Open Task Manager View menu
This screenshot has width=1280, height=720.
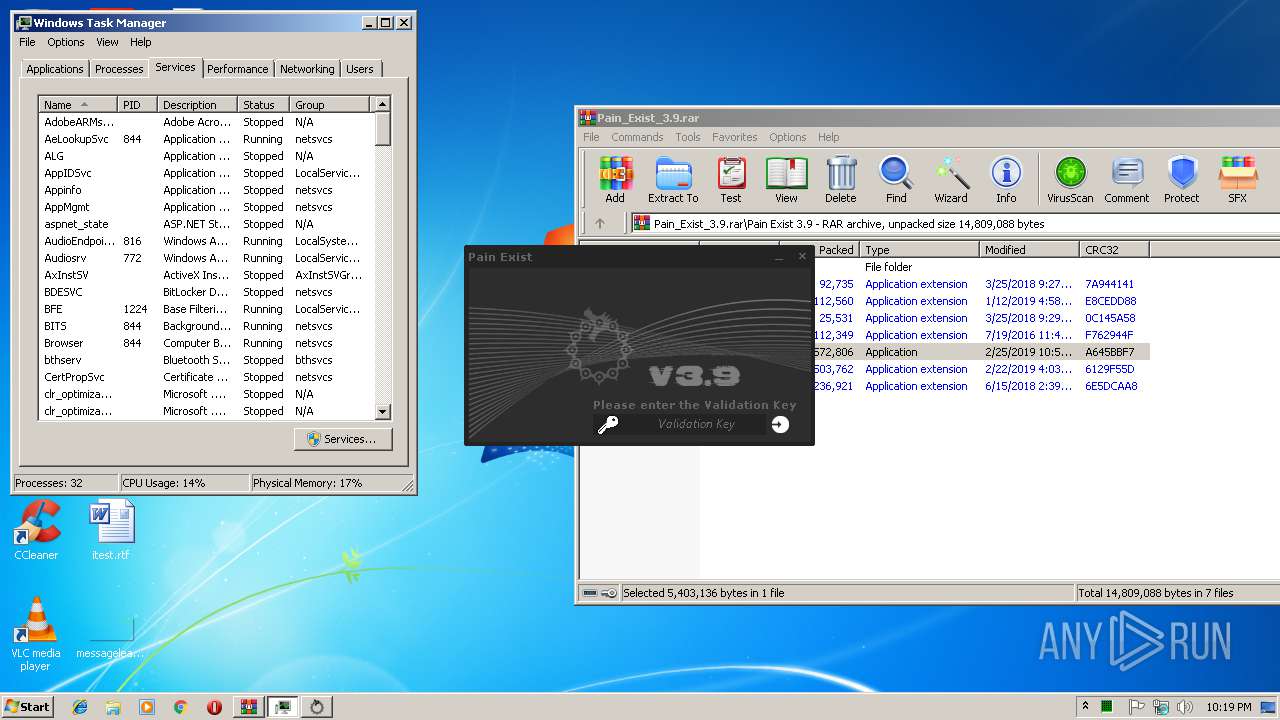[x=107, y=42]
